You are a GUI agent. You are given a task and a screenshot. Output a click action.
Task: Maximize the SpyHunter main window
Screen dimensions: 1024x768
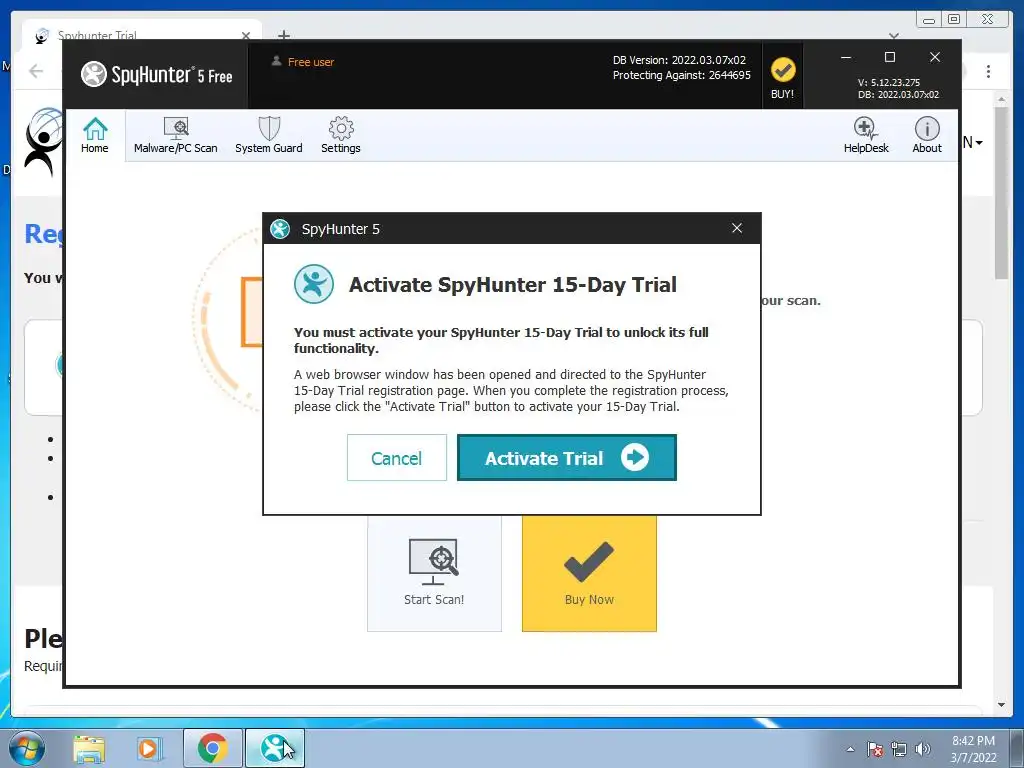click(889, 57)
